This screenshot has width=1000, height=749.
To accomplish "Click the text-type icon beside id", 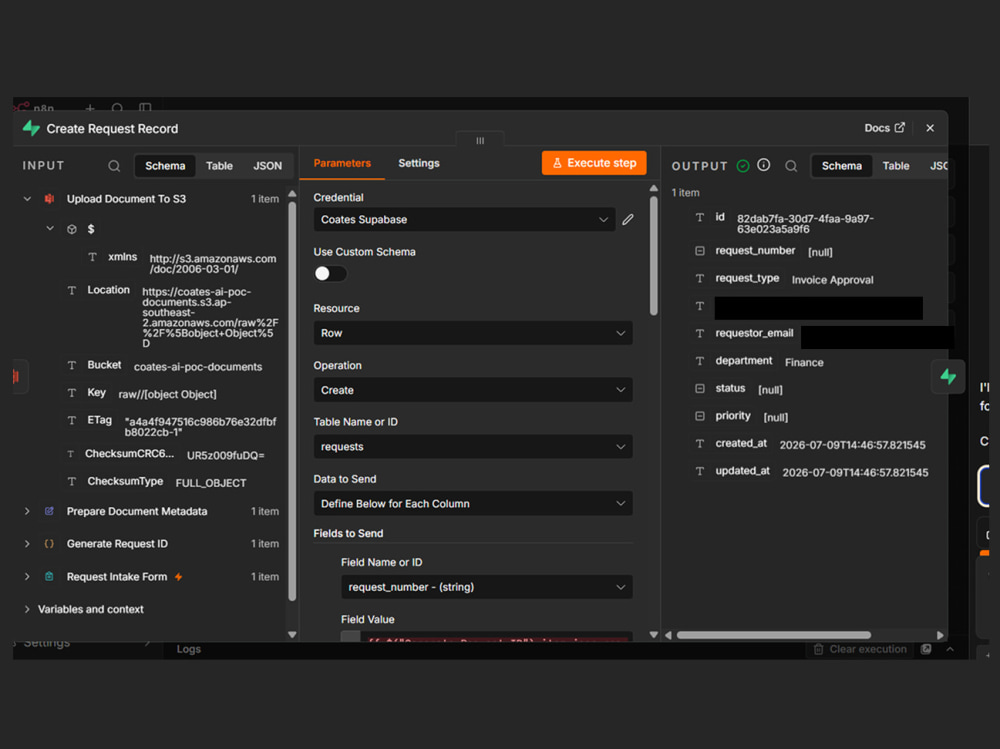I will (700, 218).
